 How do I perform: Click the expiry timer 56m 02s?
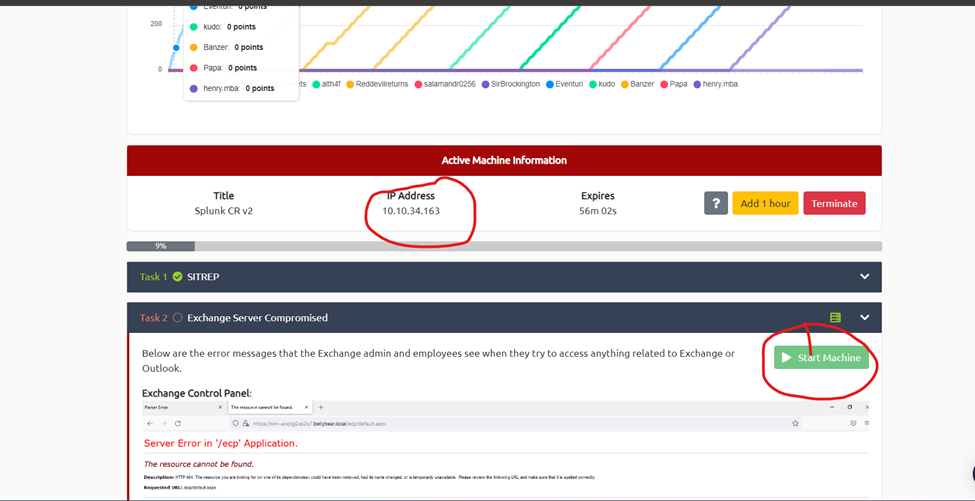click(598, 211)
